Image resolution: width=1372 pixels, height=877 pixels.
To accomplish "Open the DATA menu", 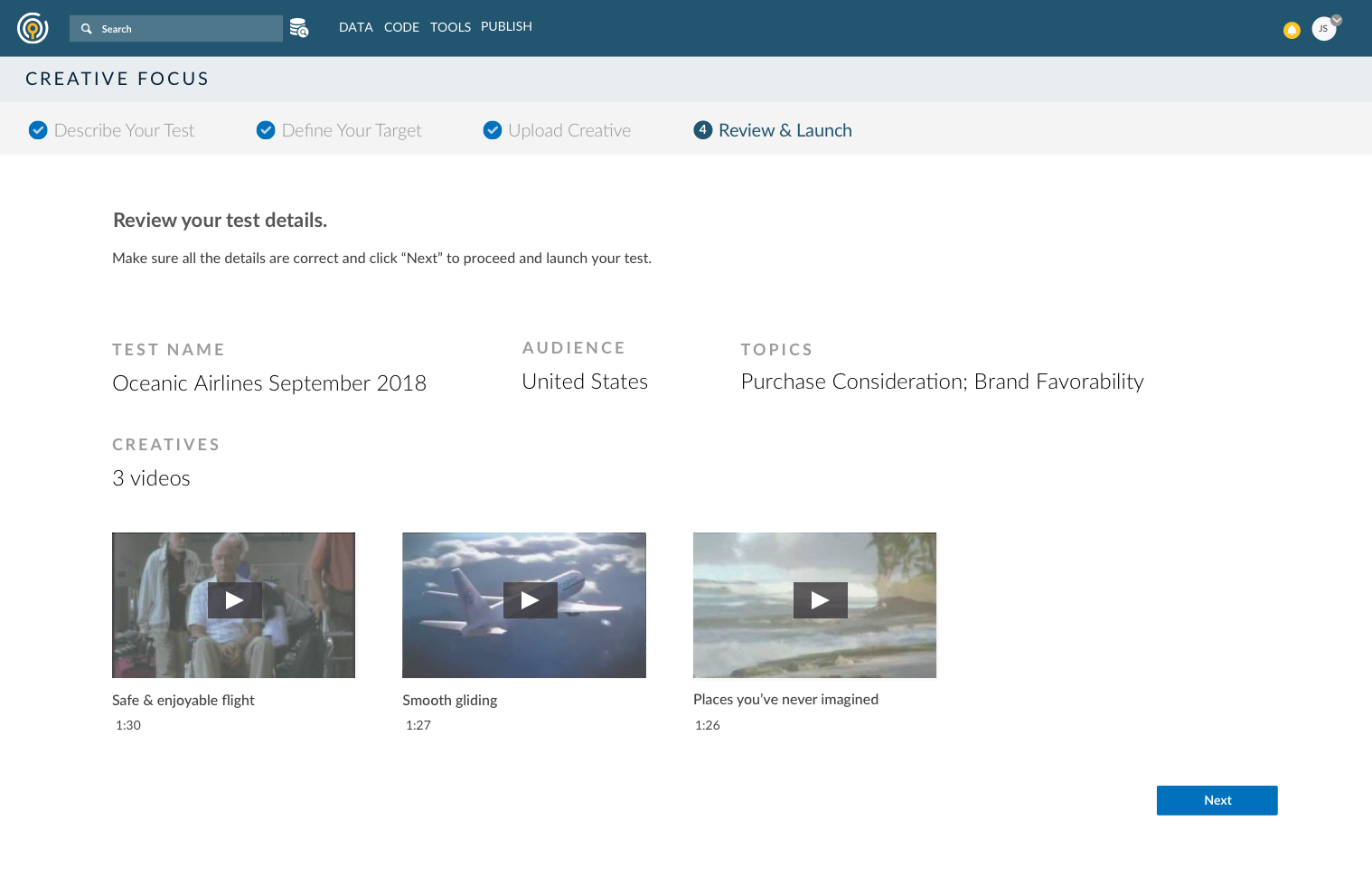I will coord(355,27).
